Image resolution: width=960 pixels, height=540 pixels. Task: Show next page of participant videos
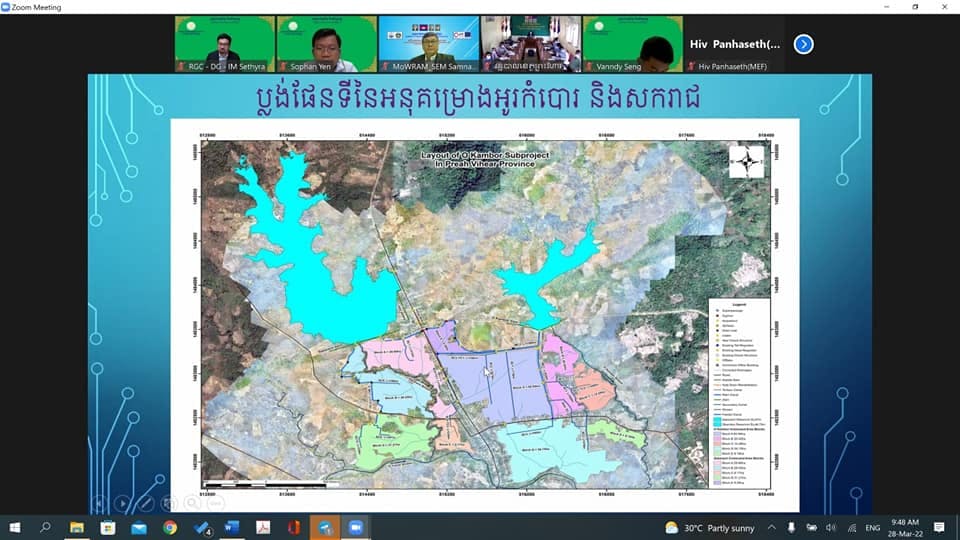pos(803,44)
